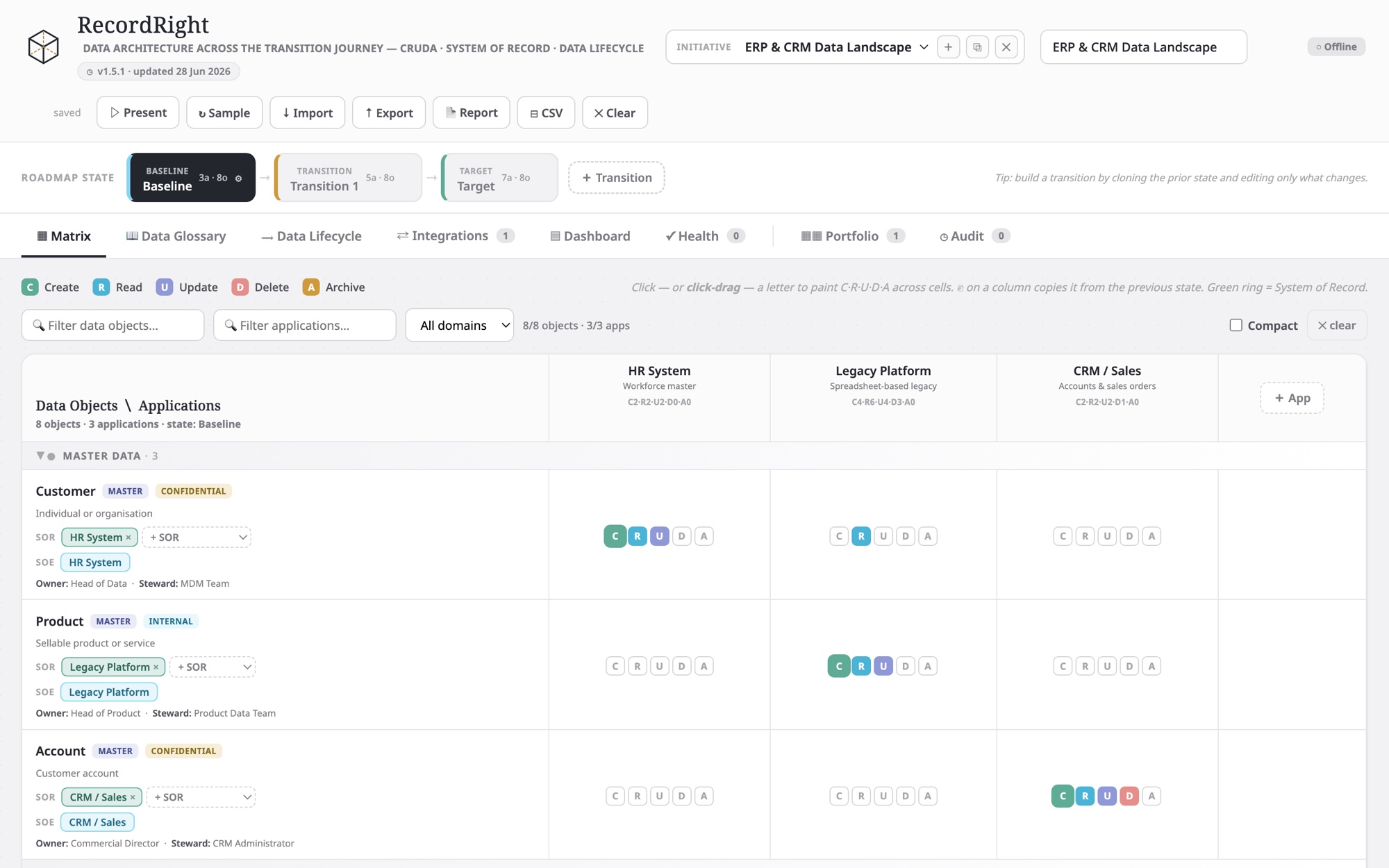Toggle Update for Customer in HR System

[660, 536]
